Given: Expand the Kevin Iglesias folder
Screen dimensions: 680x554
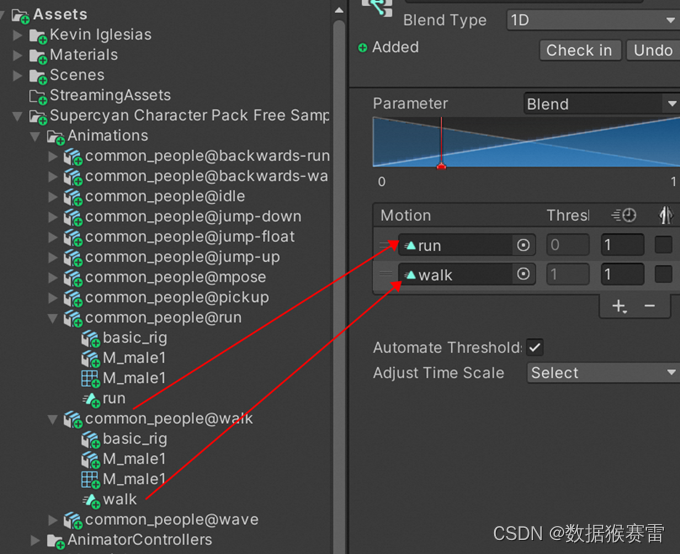Looking at the screenshot, I should click(x=17, y=35).
